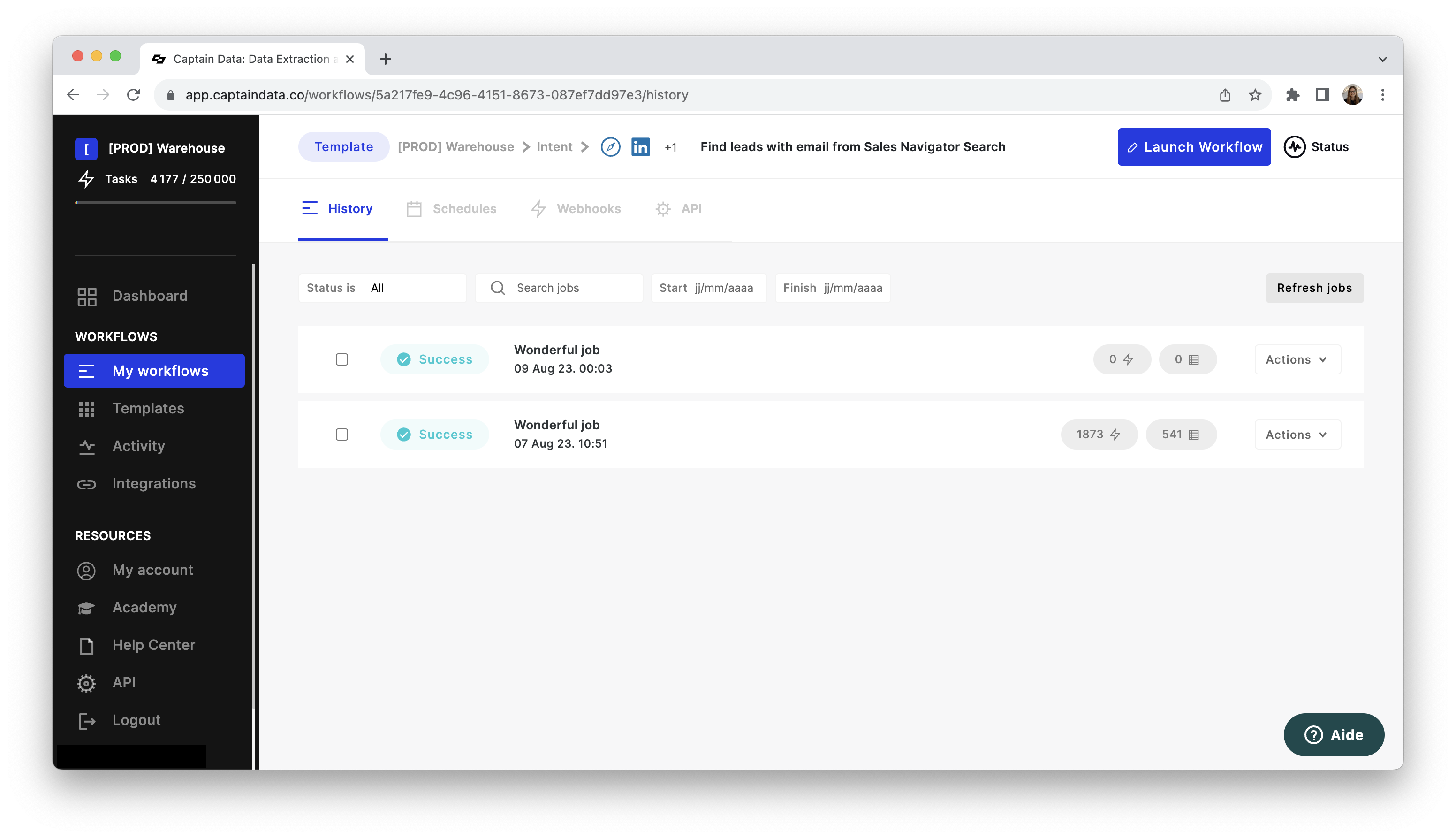Expand Actions for 07 Aug job
The width and height of the screenshot is (1456, 839).
coord(1297,435)
